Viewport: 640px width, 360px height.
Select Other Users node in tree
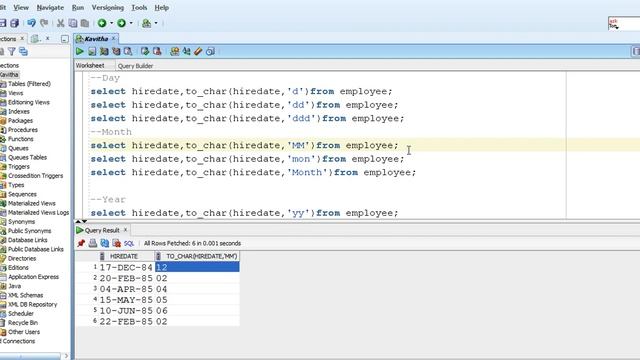[x=24, y=332]
